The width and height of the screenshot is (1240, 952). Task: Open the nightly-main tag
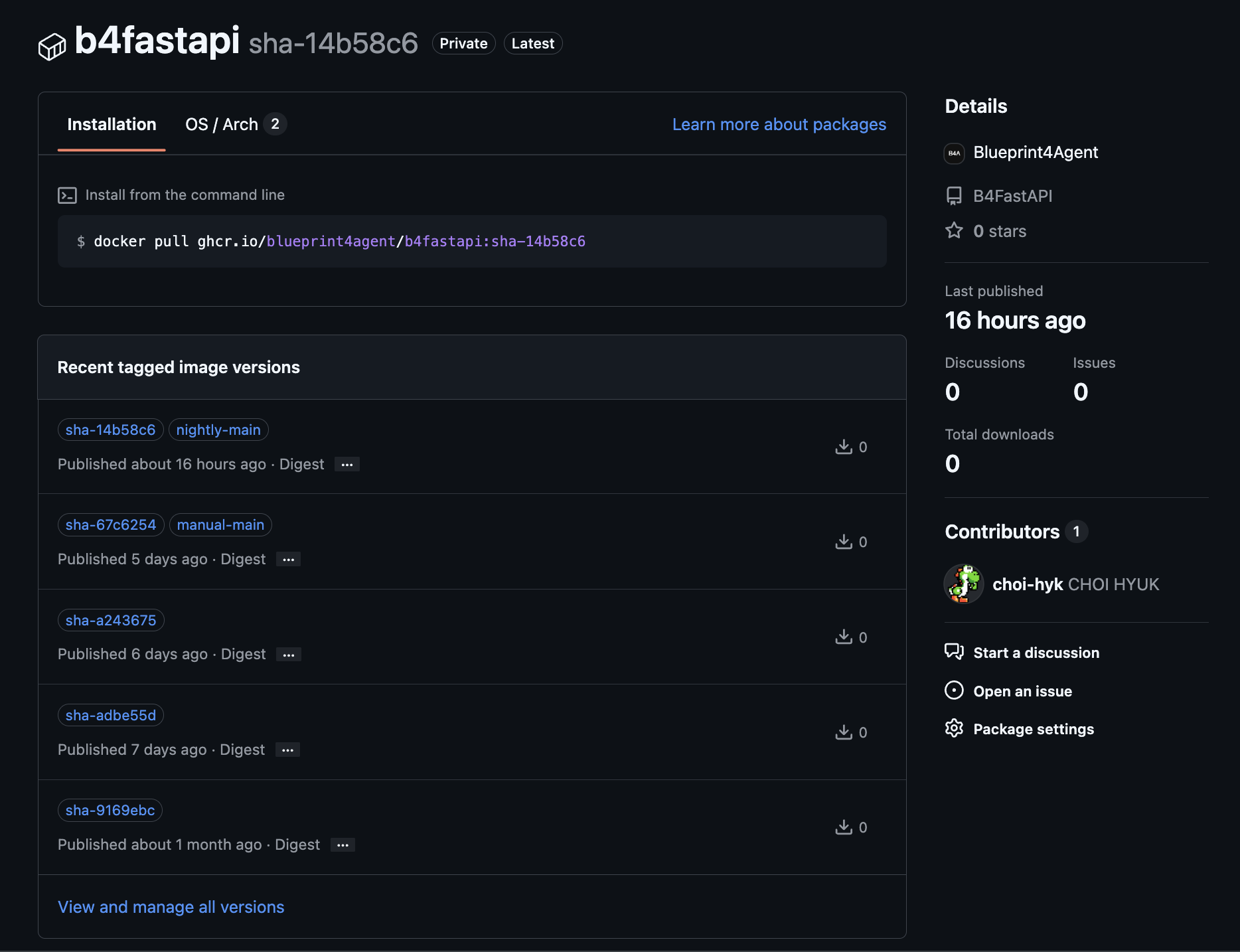[218, 430]
